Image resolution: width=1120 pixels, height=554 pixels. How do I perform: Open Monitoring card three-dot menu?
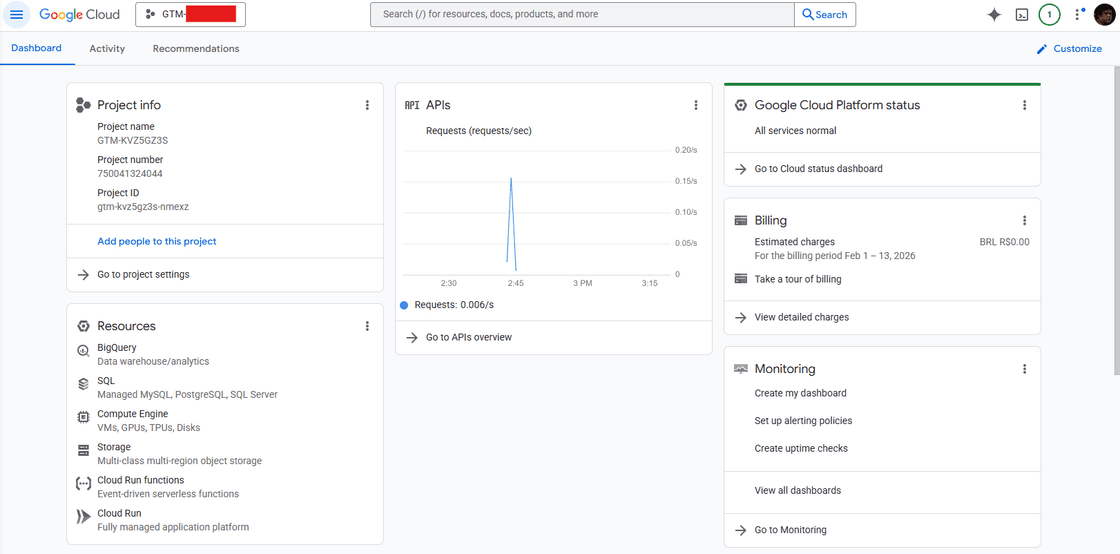coord(1024,369)
